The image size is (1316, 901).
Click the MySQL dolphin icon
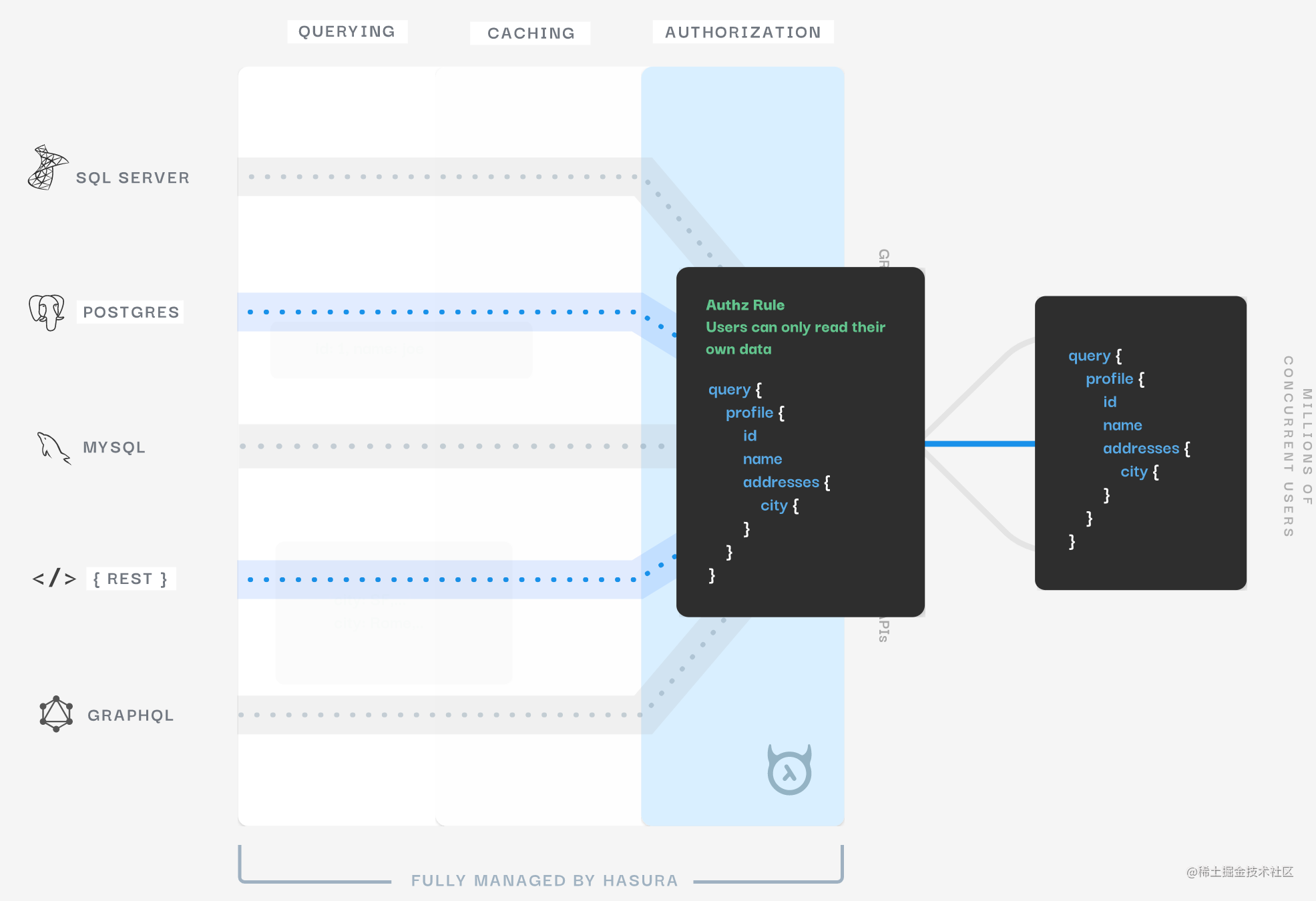[x=54, y=447]
